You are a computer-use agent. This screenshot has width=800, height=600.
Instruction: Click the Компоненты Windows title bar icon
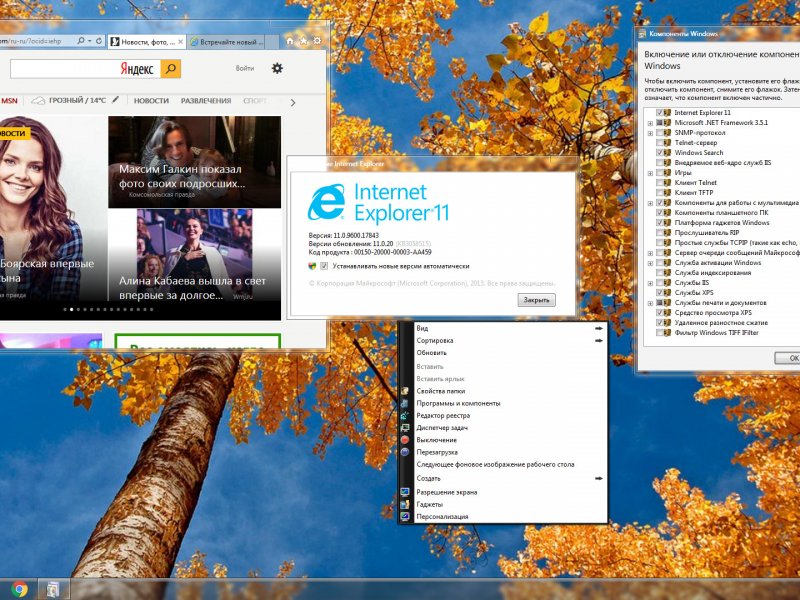coord(642,34)
